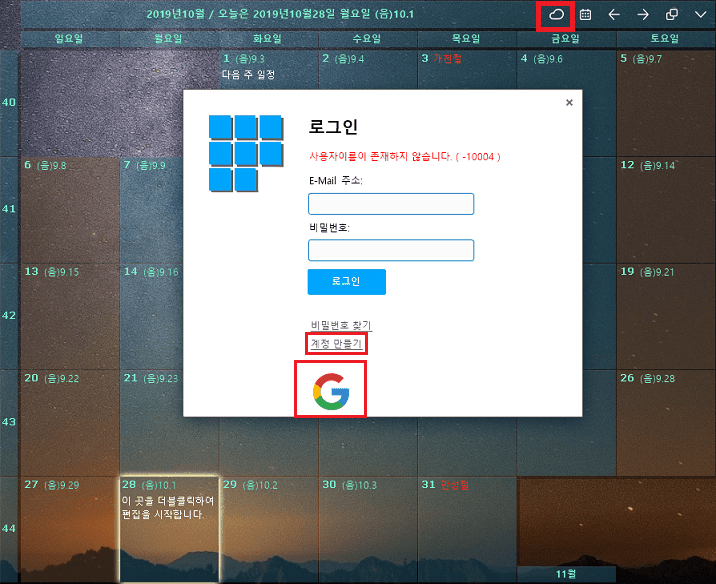Select the 금요일 column header
The width and height of the screenshot is (716, 584).
click(x=566, y=39)
